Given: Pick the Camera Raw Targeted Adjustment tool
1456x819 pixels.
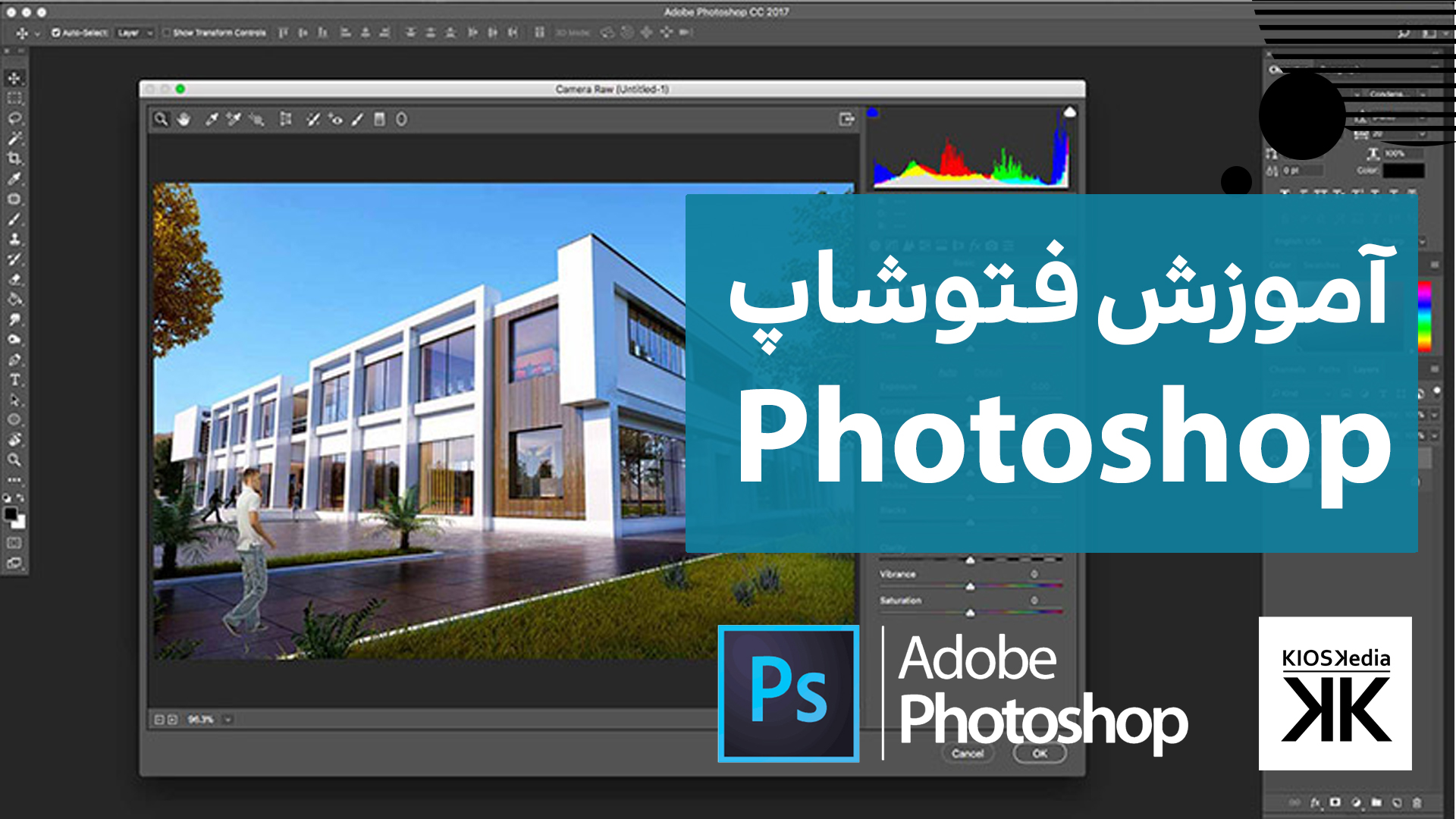Looking at the screenshot, I should [x=256, y=119].
